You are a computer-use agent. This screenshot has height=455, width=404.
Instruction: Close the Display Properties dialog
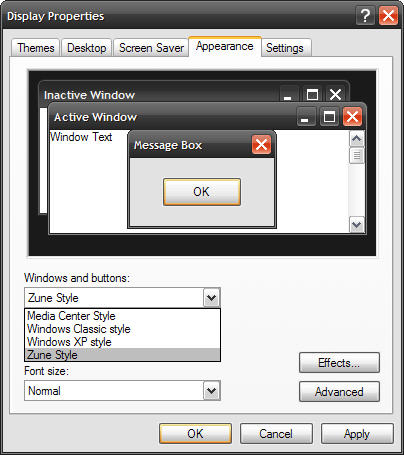(x=388, y=16)
